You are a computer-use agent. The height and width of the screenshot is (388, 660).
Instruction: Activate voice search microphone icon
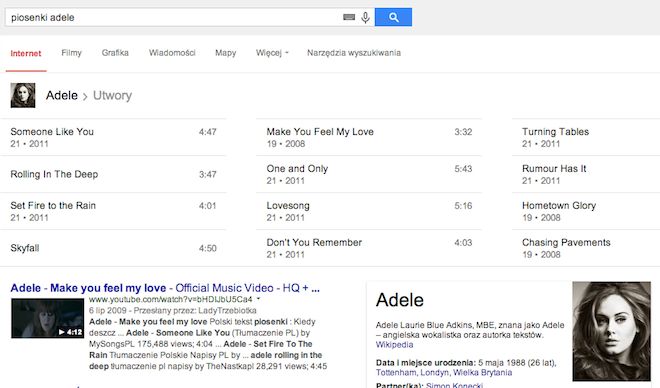coord(365,17)
